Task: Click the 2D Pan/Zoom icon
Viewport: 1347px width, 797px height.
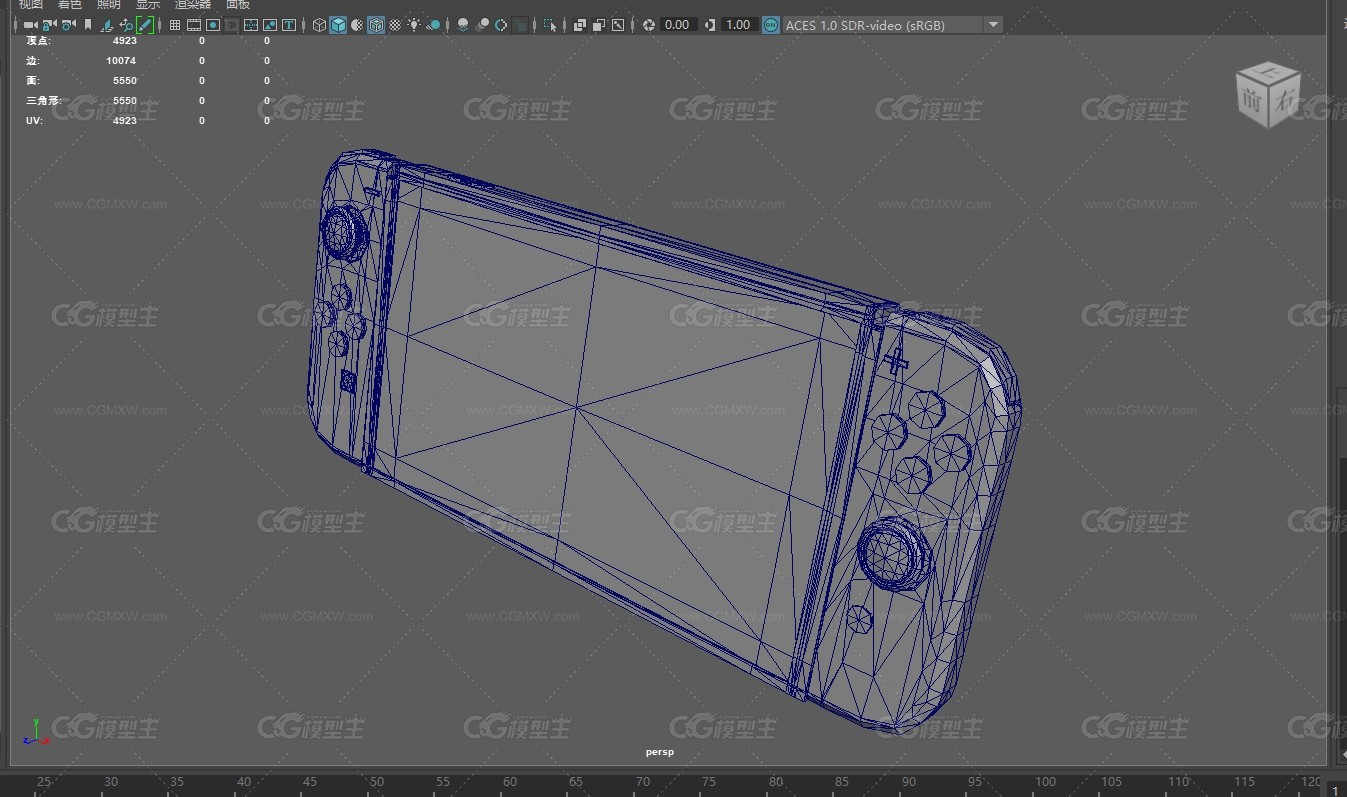Action: tap(126, 25)
